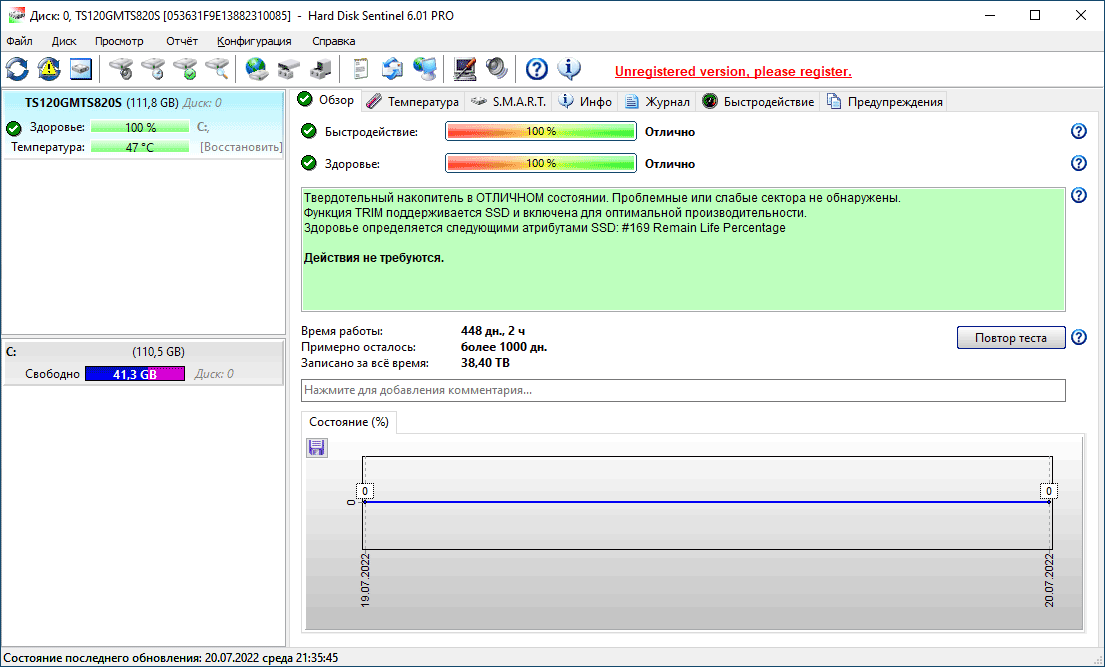Click the globe-over-disk toolbar icon
1105x667 pixels.
257,69
